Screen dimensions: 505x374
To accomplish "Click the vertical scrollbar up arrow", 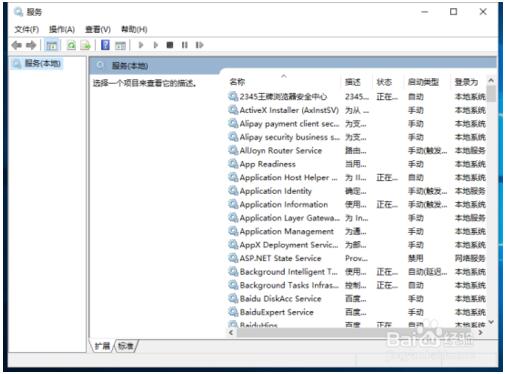I will pyautogui.click(x=491, y=80).
